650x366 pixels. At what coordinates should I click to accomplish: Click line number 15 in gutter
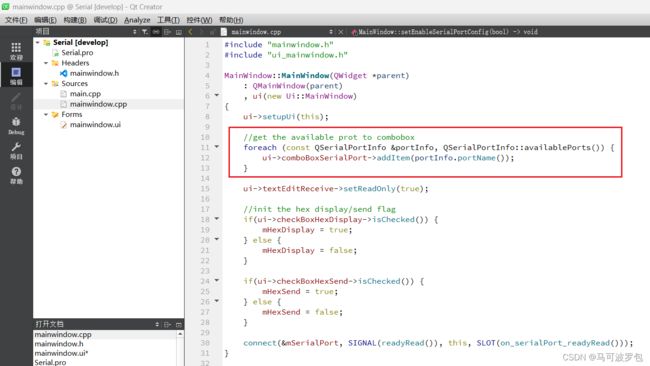(205, 189)
